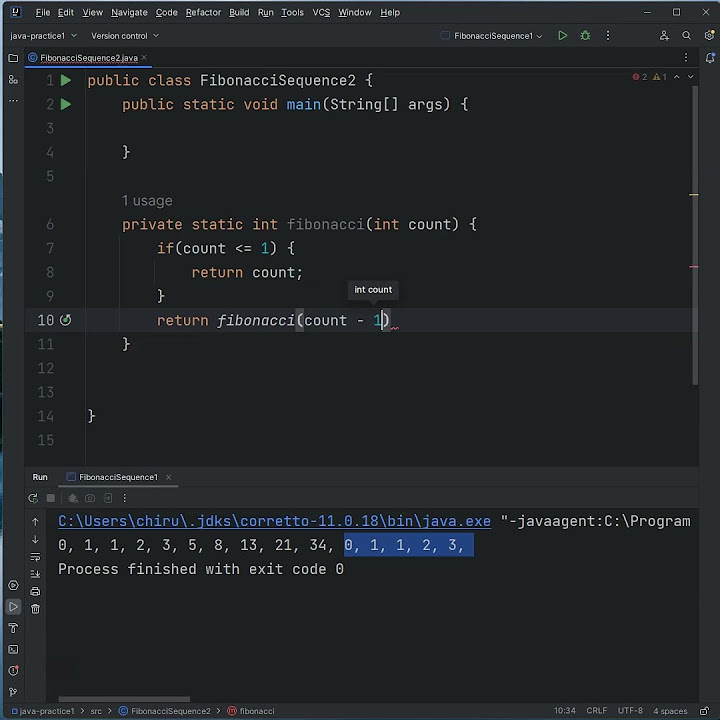720x720 pixels.
Task: Click the console horizontal scrollbar
Action: pos(124,699)
